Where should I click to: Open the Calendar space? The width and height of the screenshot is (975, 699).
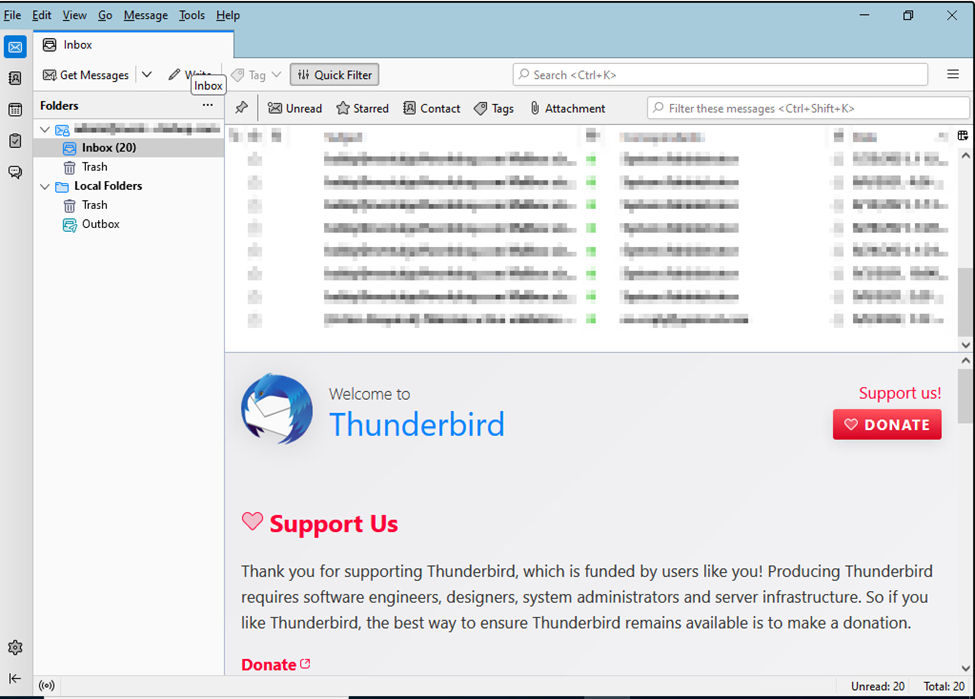(16, 110)
